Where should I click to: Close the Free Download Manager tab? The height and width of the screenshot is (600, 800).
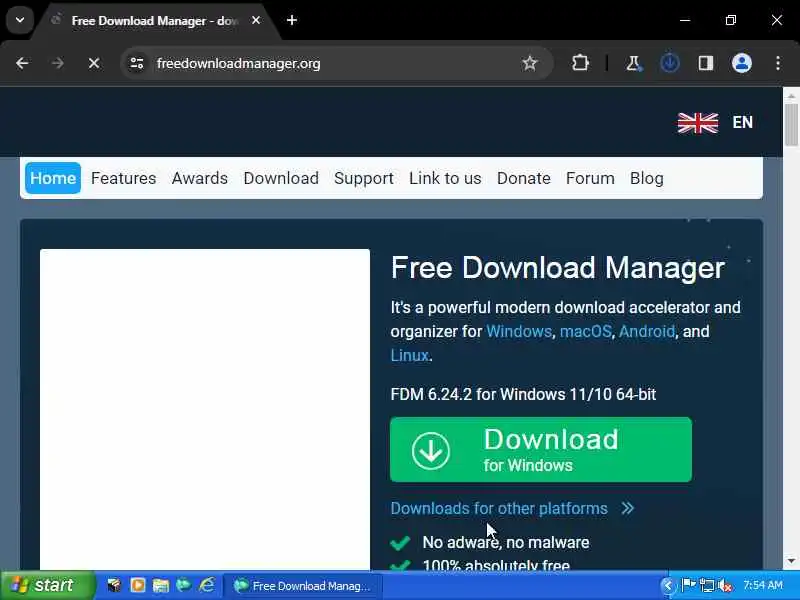(x=256, y=20)
